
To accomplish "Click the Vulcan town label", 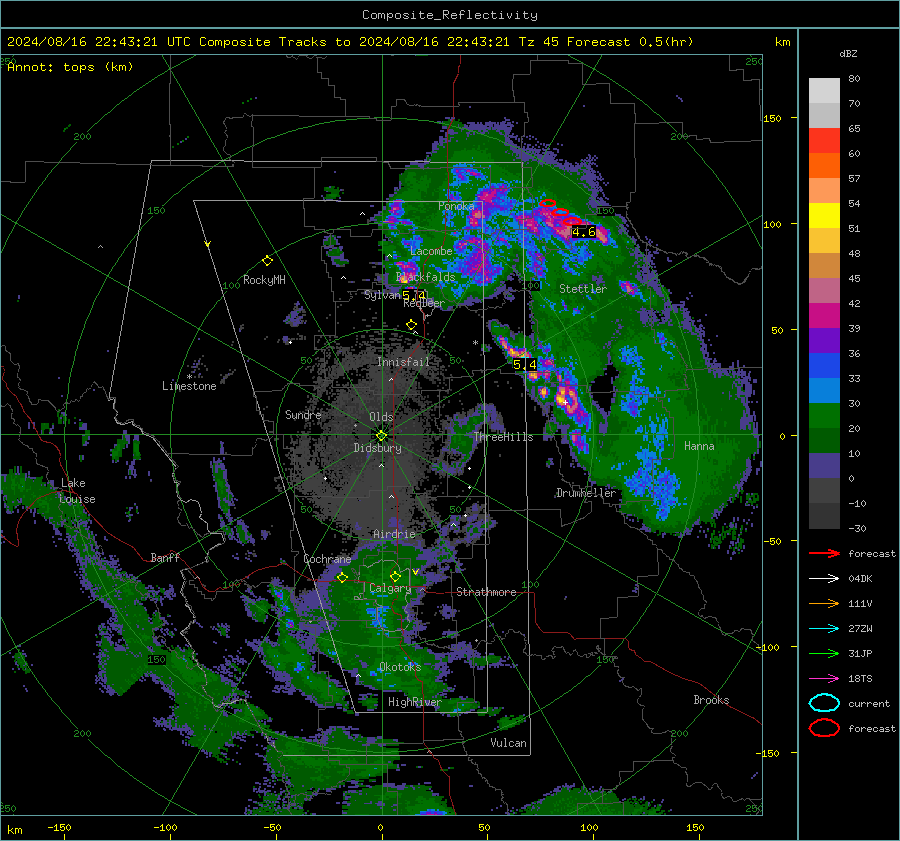I will (x=508, y=743).
